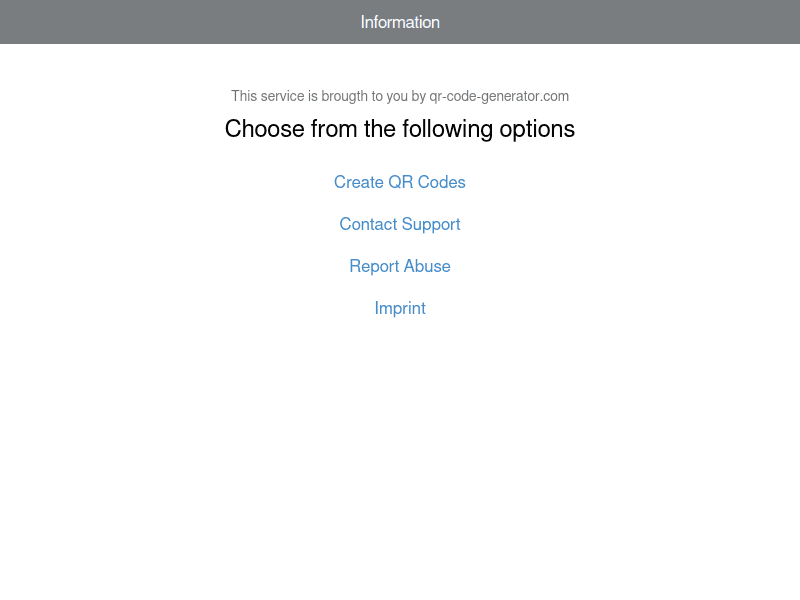View the Imprint page
800x600 pixels.
[399, 308]
